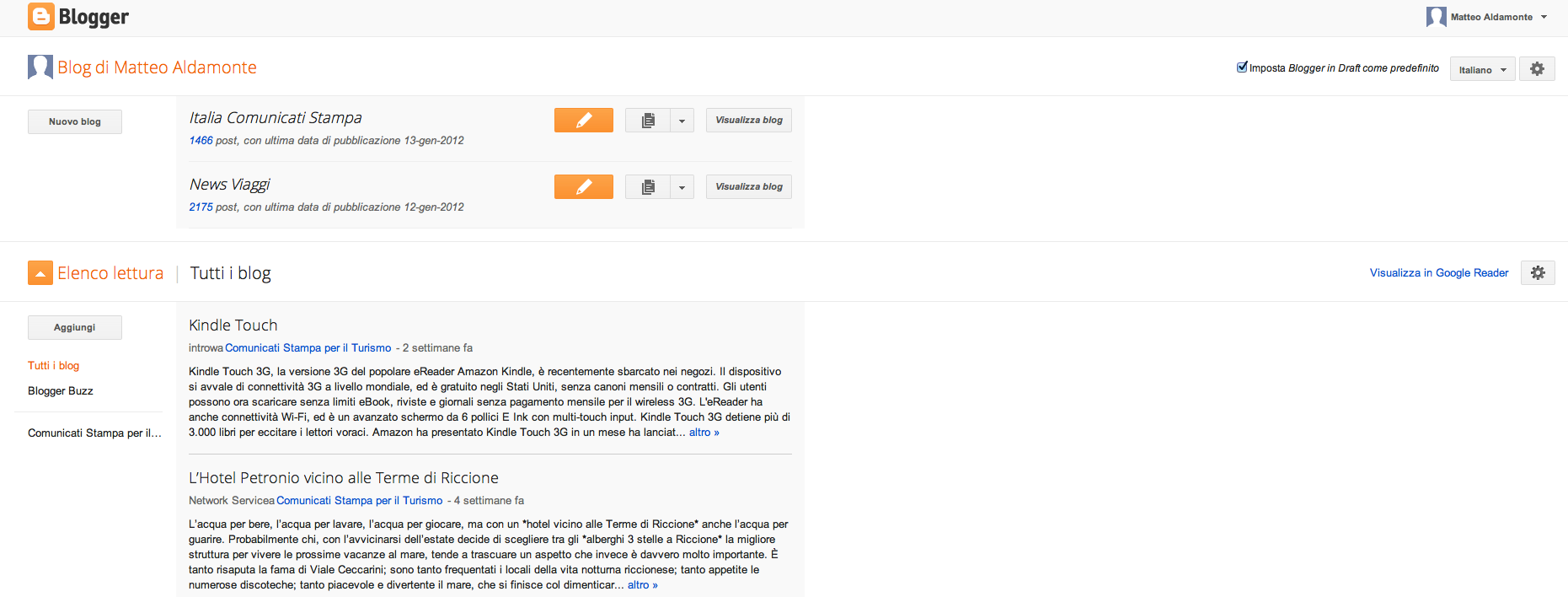Open the reading list settings gear
Viewport: 1568px width, 597px height.
(1538, 273)
